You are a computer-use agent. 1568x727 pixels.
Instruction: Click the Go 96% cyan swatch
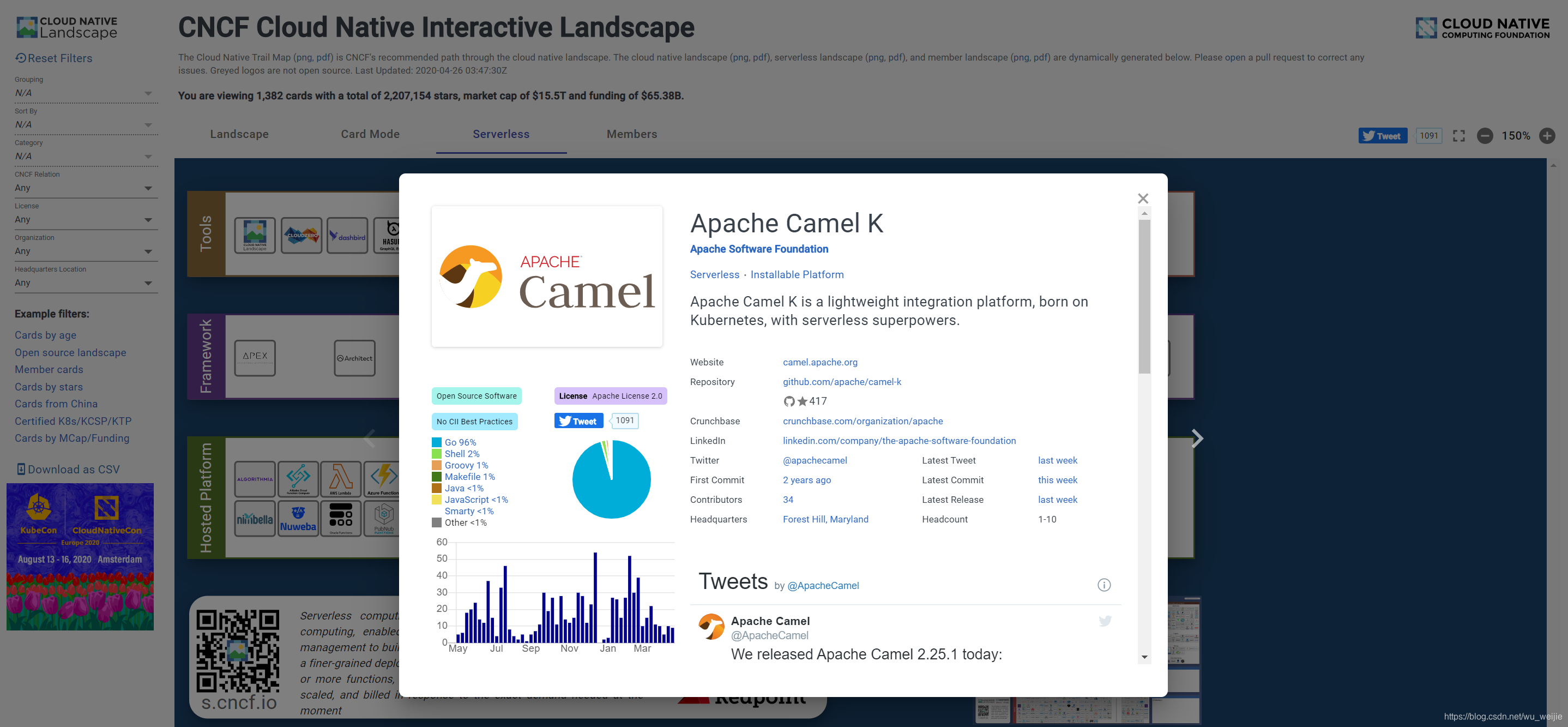pyautogui.click(x=437, y=443)
